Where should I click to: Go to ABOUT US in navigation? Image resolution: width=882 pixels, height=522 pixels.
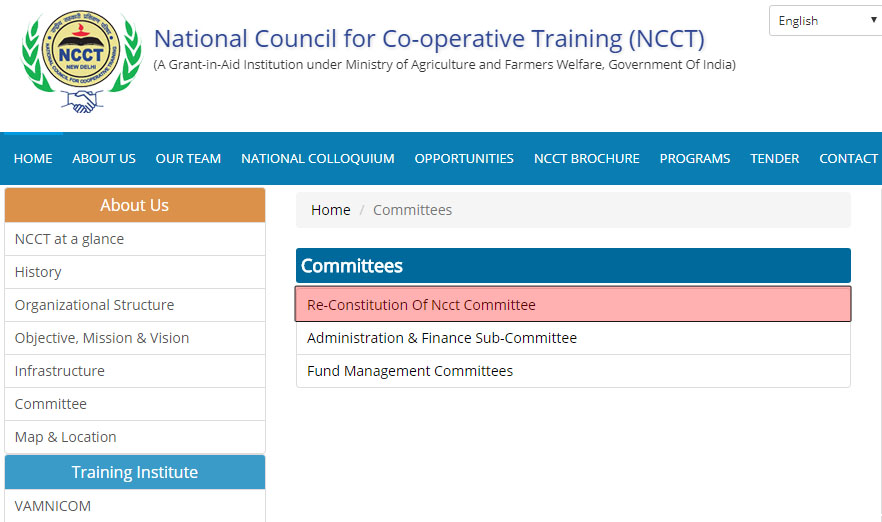(104, 159)
